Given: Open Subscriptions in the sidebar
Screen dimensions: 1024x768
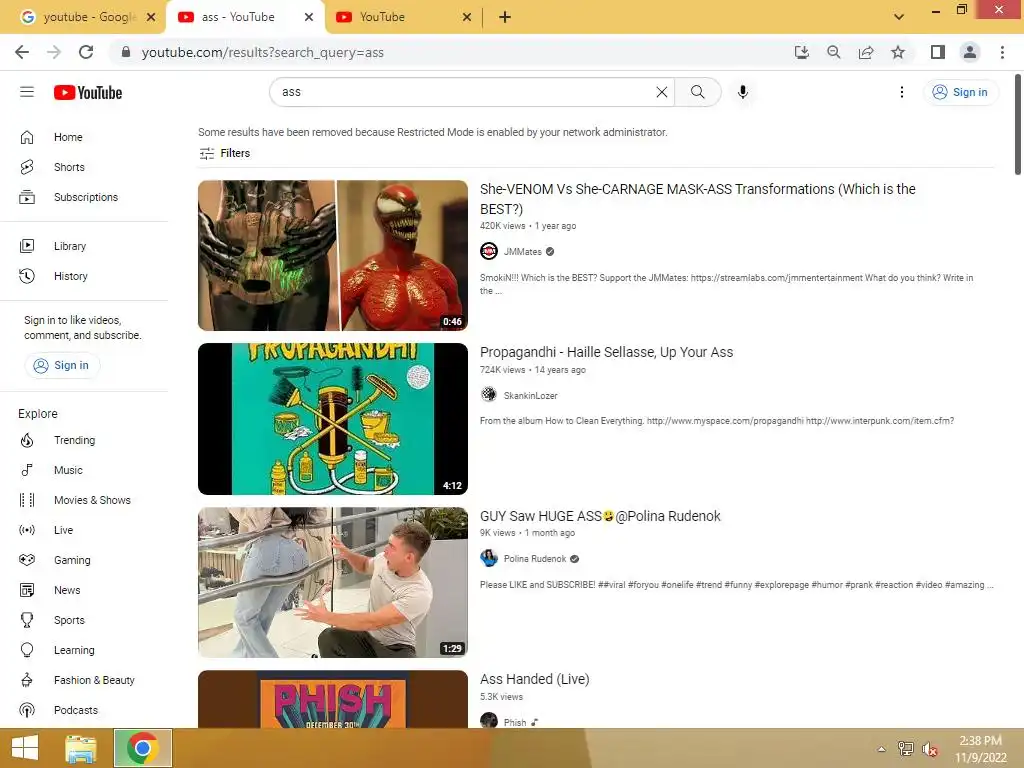Looking at the screenshot, I should [84, 197].
